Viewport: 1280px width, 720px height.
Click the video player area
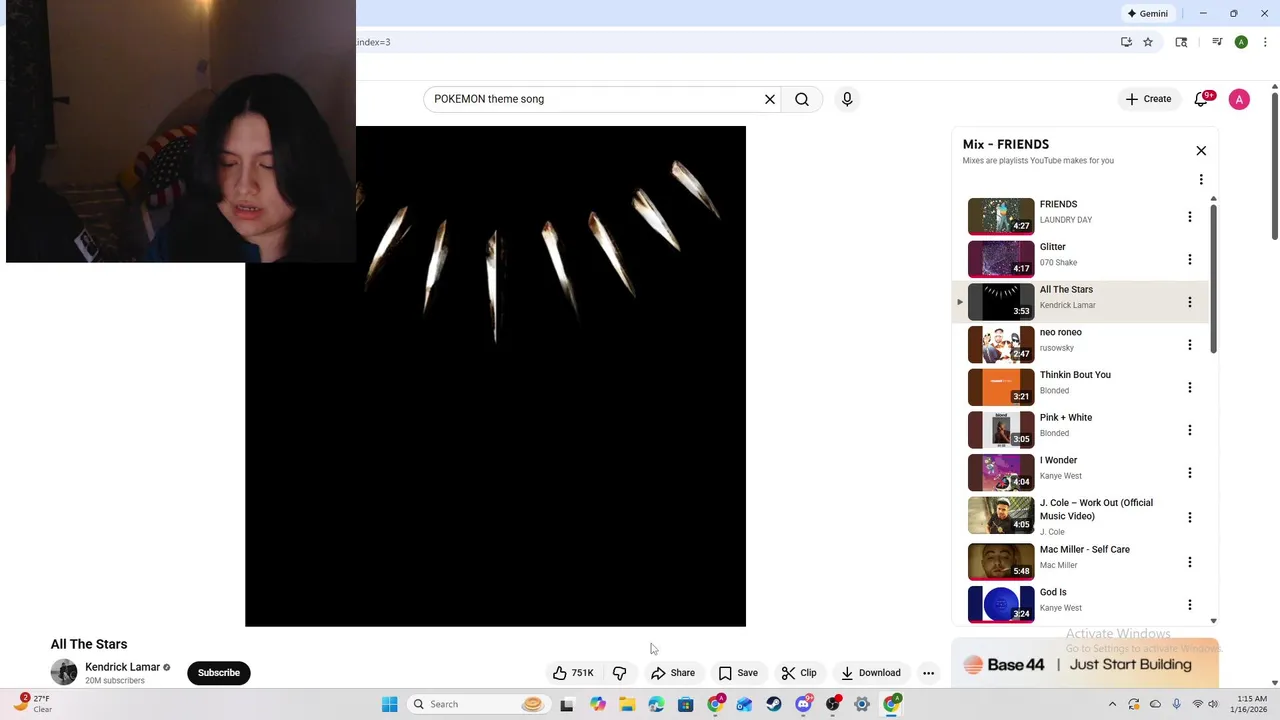coord(495,376)
